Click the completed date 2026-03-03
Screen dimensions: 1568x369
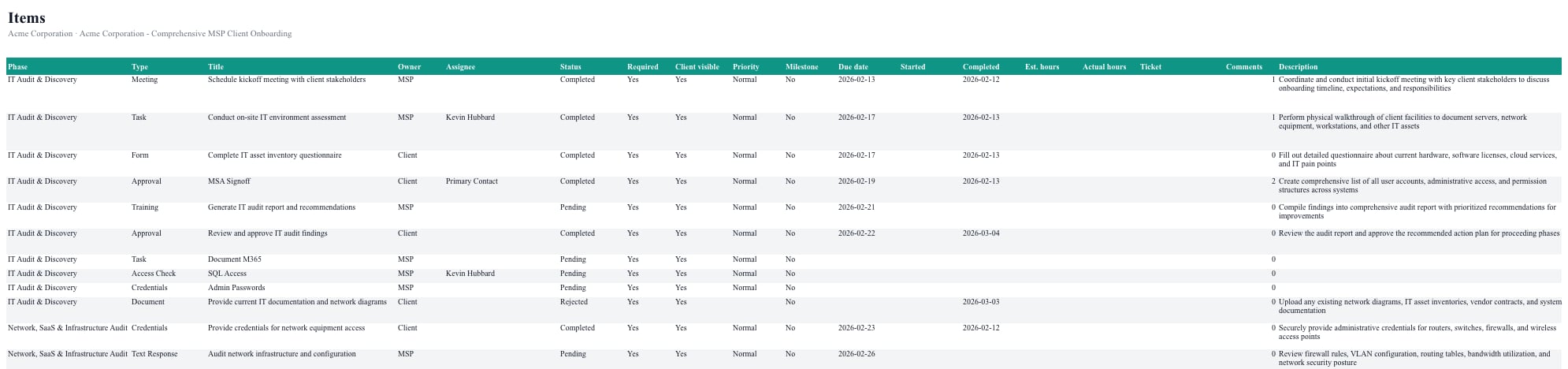(x=981, y=302)
